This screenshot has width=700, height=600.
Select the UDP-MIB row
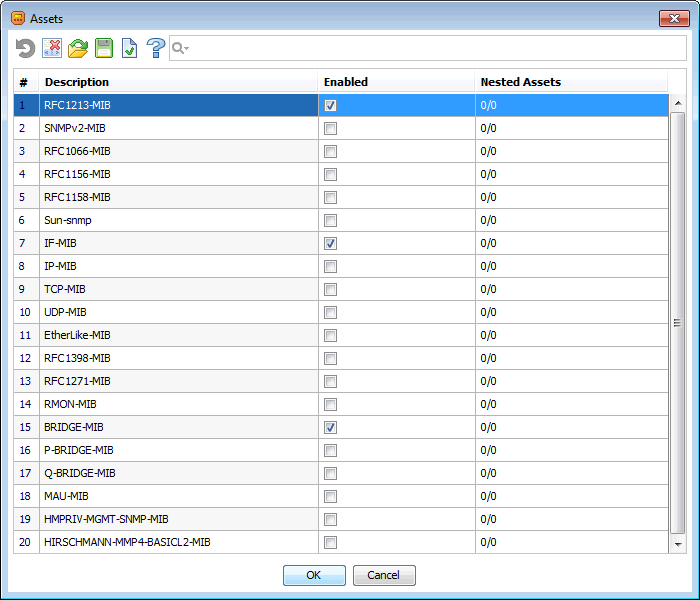pyautogui.click(x=341, y=312)
